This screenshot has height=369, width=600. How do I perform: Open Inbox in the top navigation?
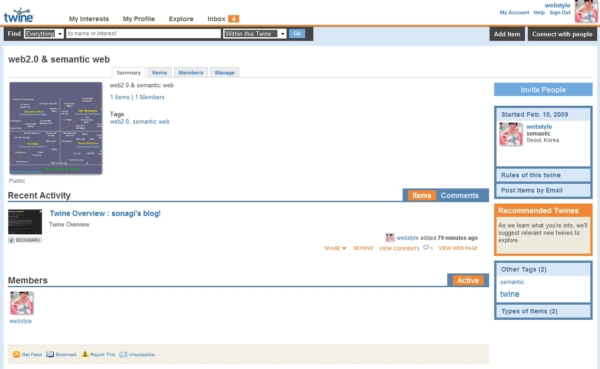(x=216, y=19)
